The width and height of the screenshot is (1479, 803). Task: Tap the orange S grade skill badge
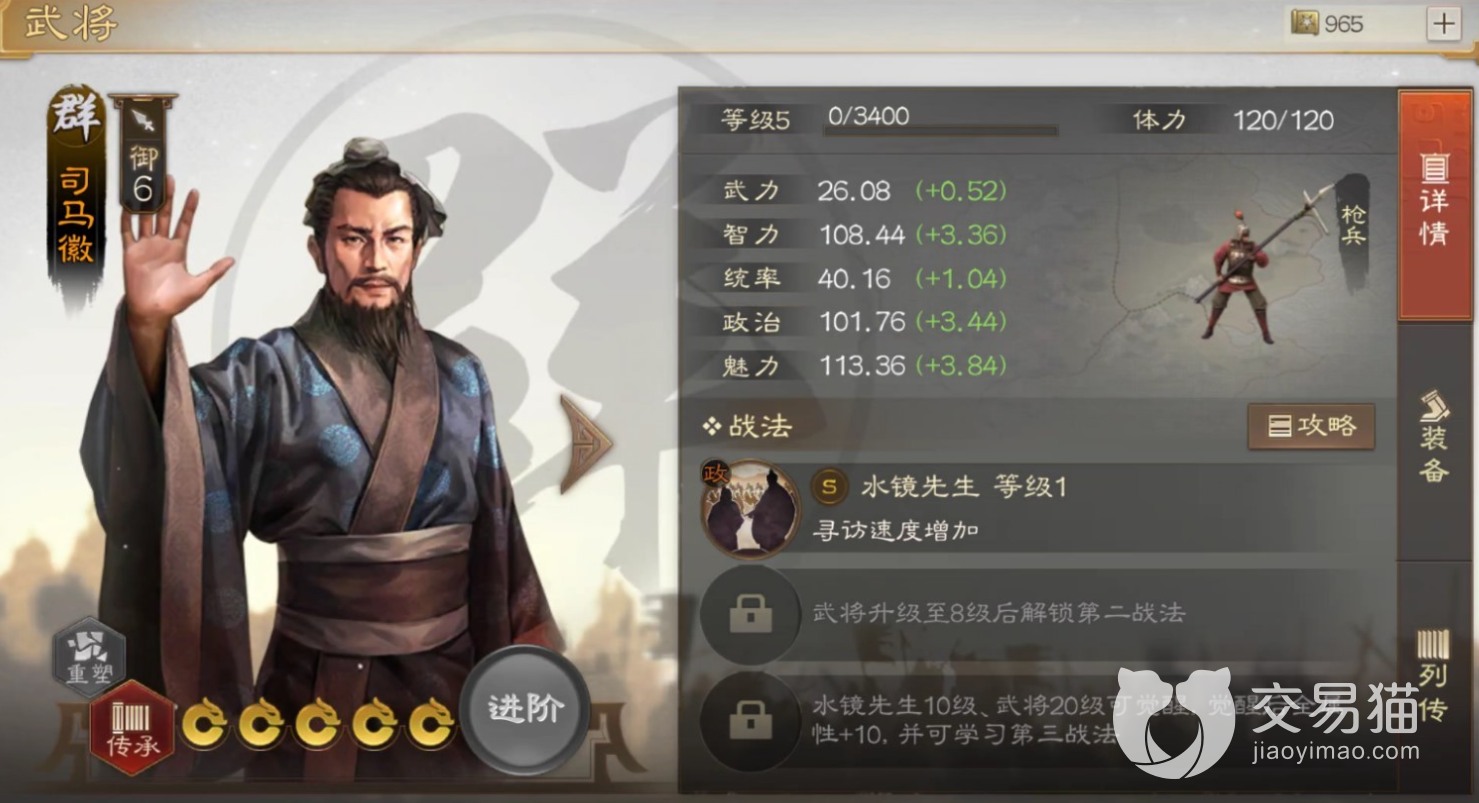point(828,487)
